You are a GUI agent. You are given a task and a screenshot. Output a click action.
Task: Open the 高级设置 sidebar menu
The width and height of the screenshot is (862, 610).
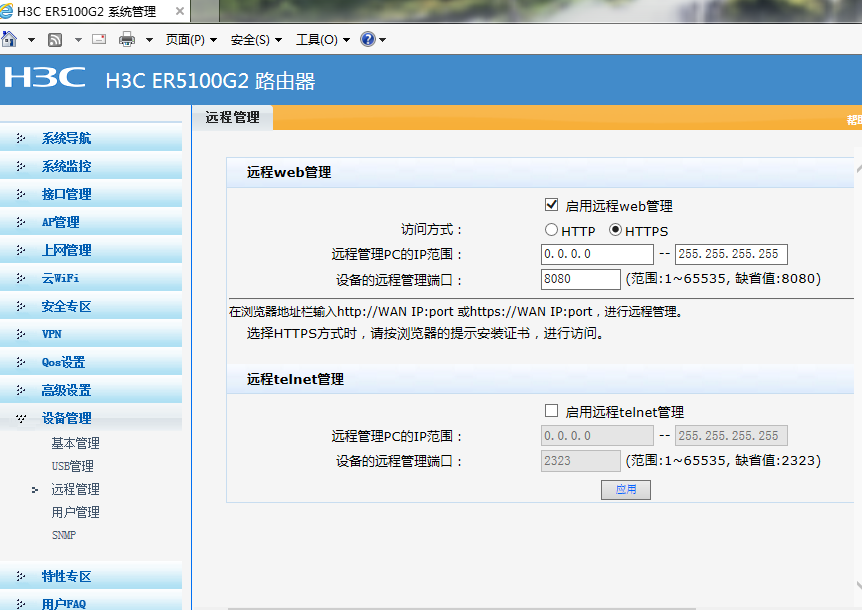pyautogui.click(x=91, y=390)
